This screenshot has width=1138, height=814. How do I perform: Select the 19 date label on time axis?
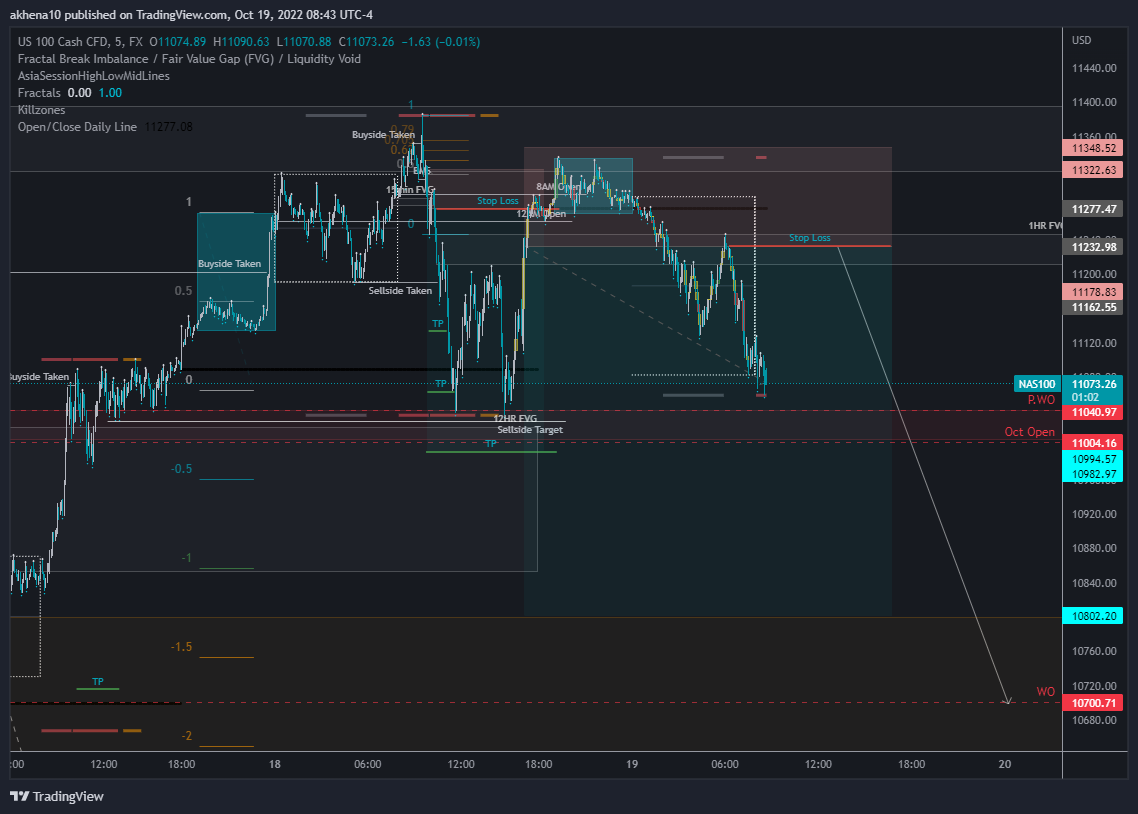(x=631, y=764)
